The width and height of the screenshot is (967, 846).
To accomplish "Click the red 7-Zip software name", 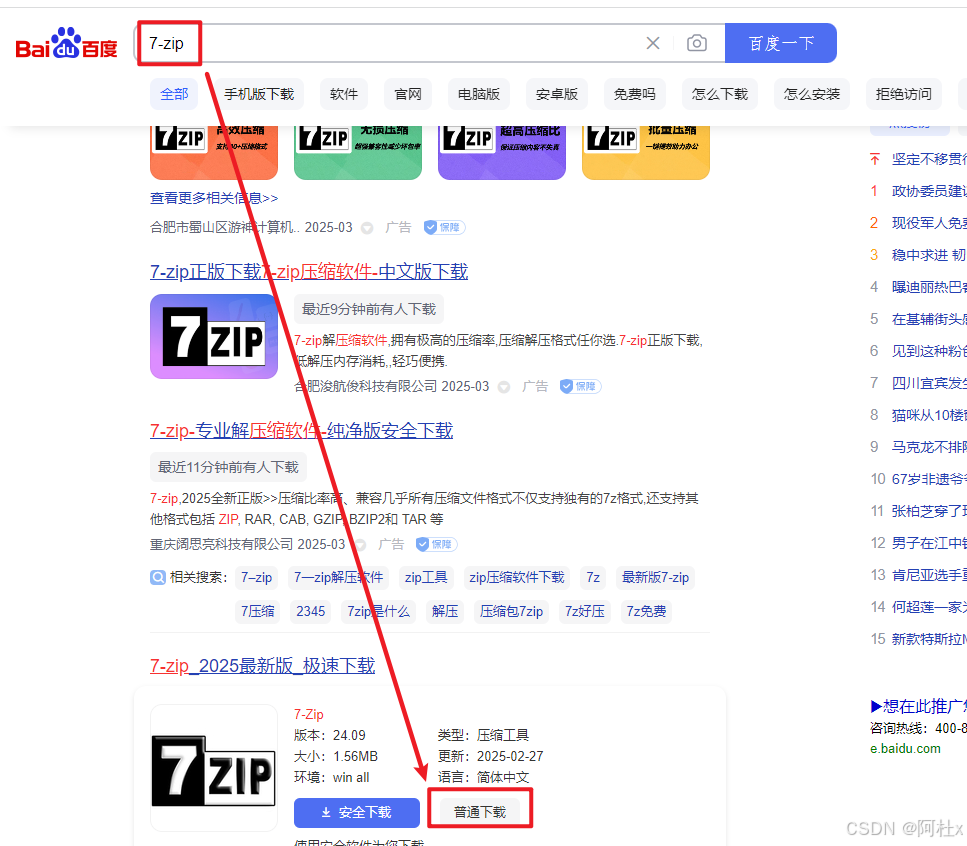I will click(309, 715).
